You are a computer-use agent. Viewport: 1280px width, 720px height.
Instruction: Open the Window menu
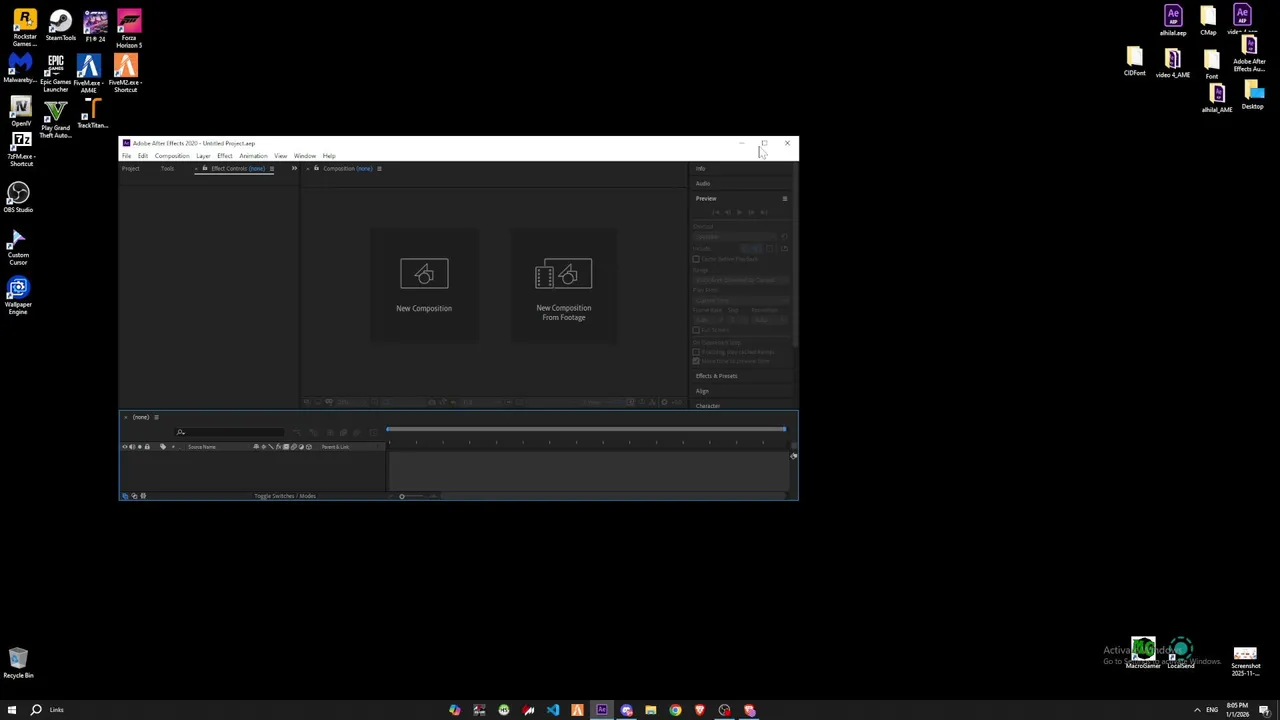(x=305, y=156)
